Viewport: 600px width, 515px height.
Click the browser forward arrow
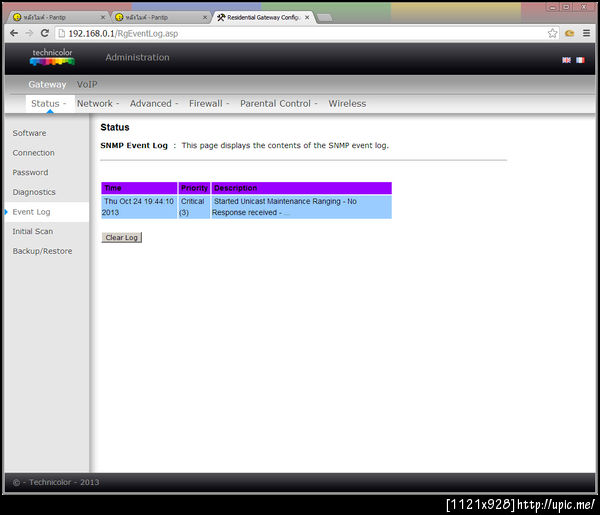(29, 33)
